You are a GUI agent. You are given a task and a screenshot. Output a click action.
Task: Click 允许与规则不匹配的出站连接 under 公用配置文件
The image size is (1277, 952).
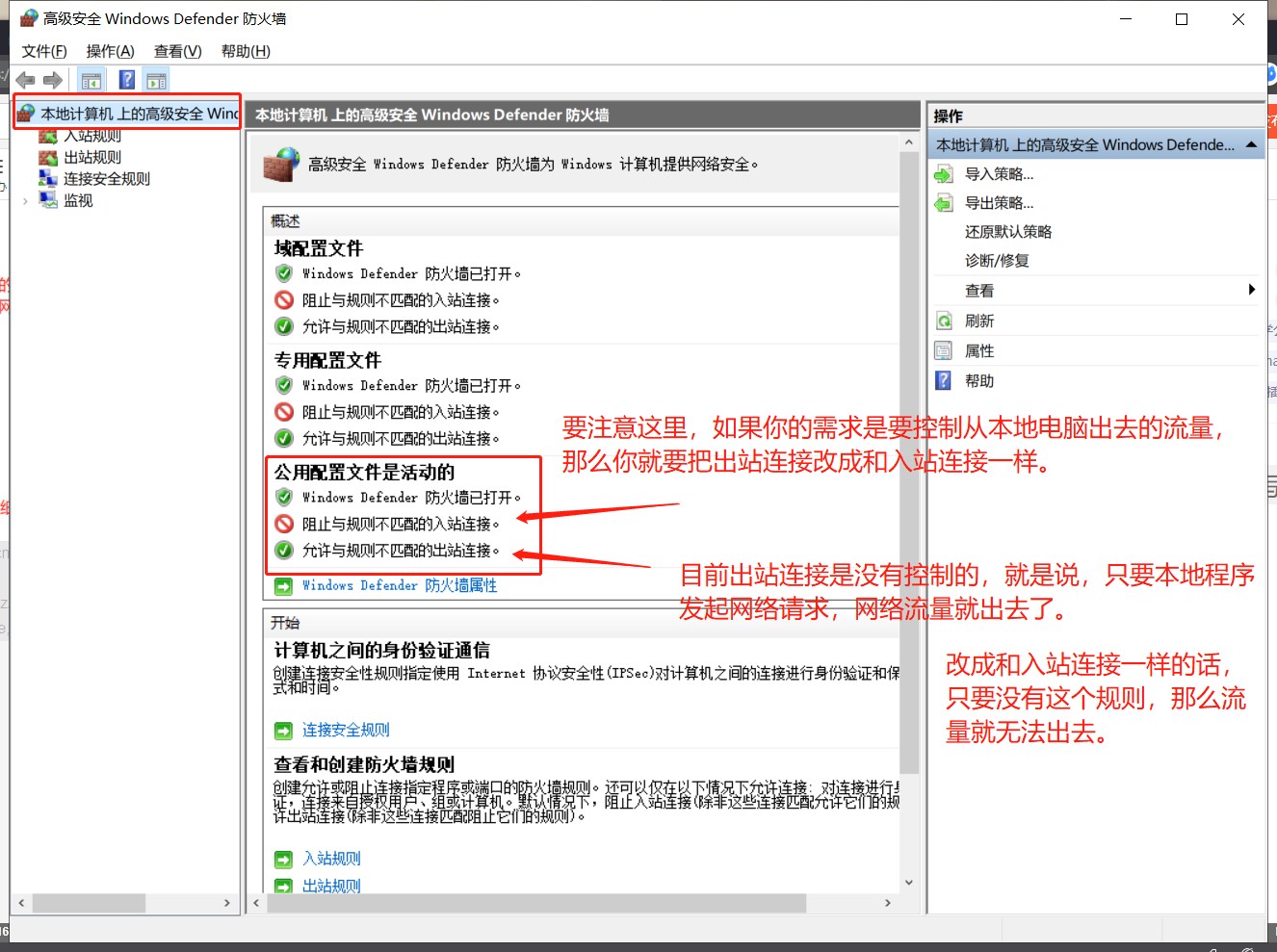coord(401,551)
